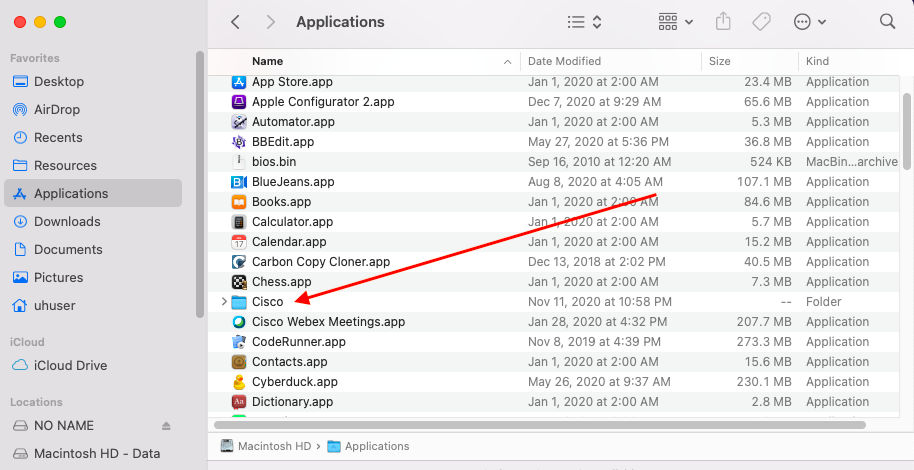Screen dimensions: 914x470
Task: Click the BlueJeans.app icon
Action: click(x=239, y=182)
